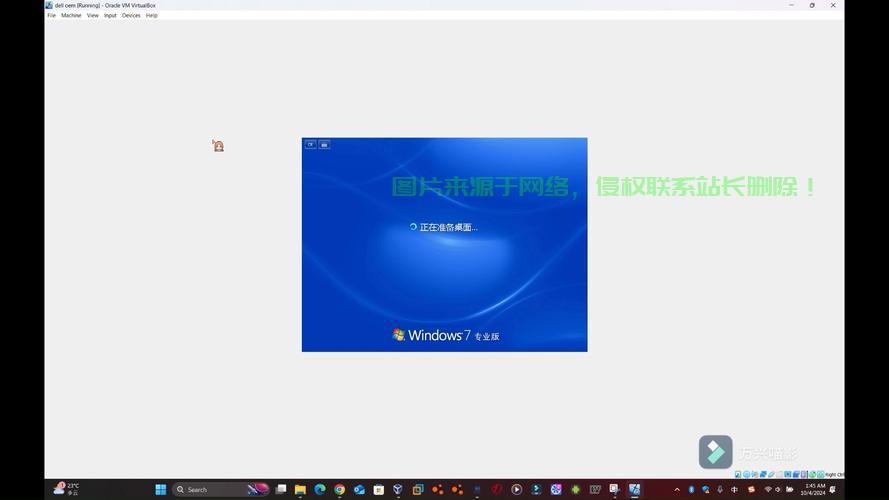The height and width of the screenshot is (500, 889).
Task: Select the active VirtualBox VM taskbar icon
Action: (x=634, y=489)
